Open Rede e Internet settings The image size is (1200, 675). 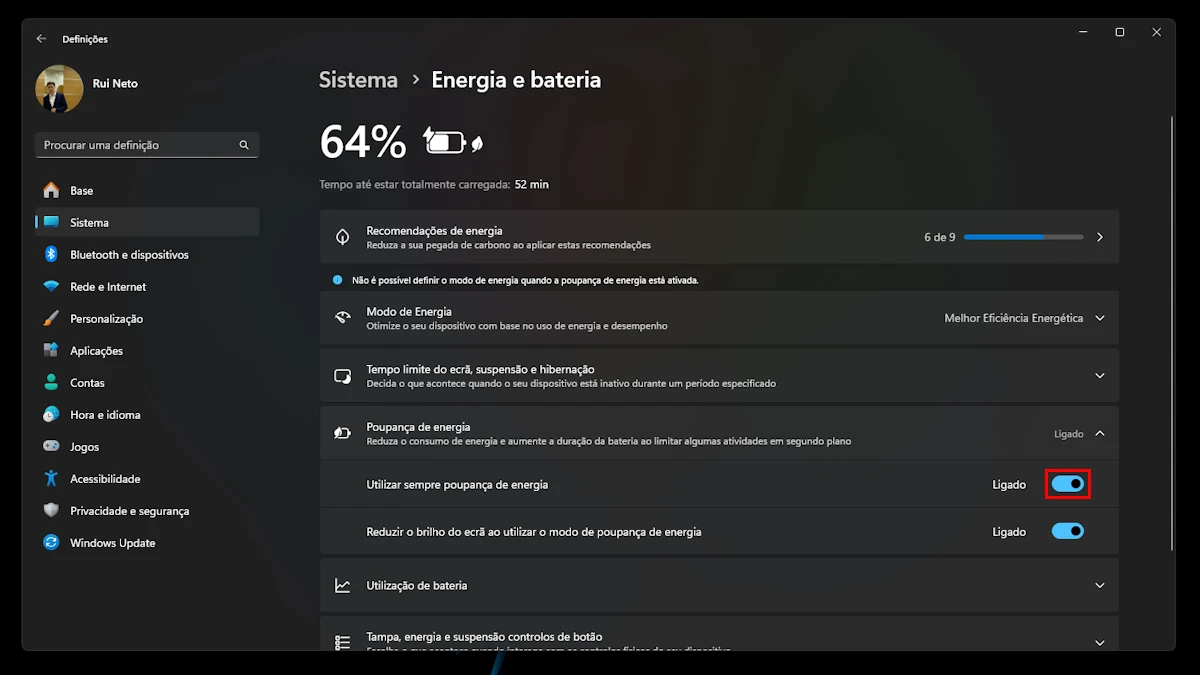point(108,287)
